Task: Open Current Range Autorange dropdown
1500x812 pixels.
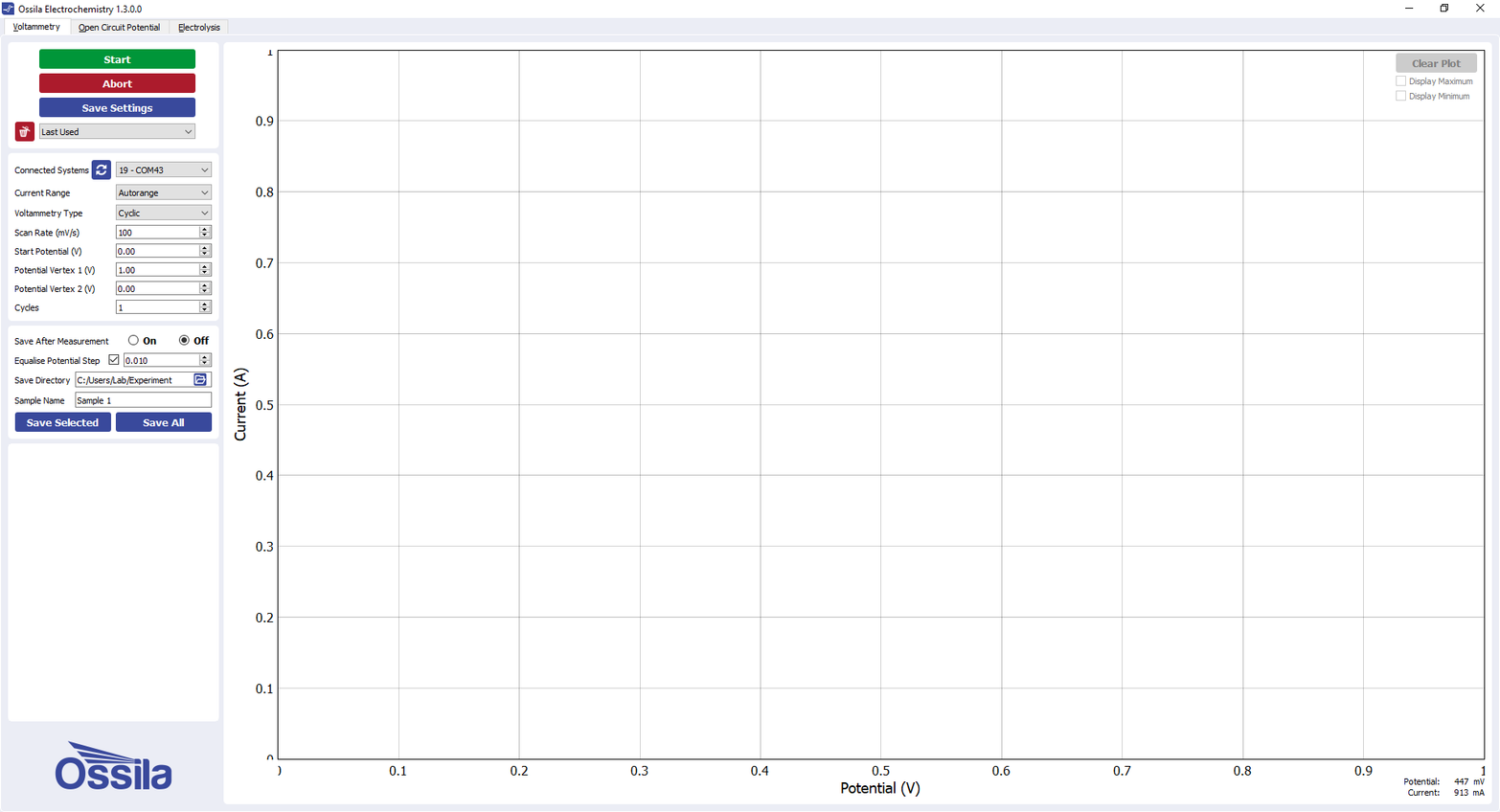Action: click(163, 193)
